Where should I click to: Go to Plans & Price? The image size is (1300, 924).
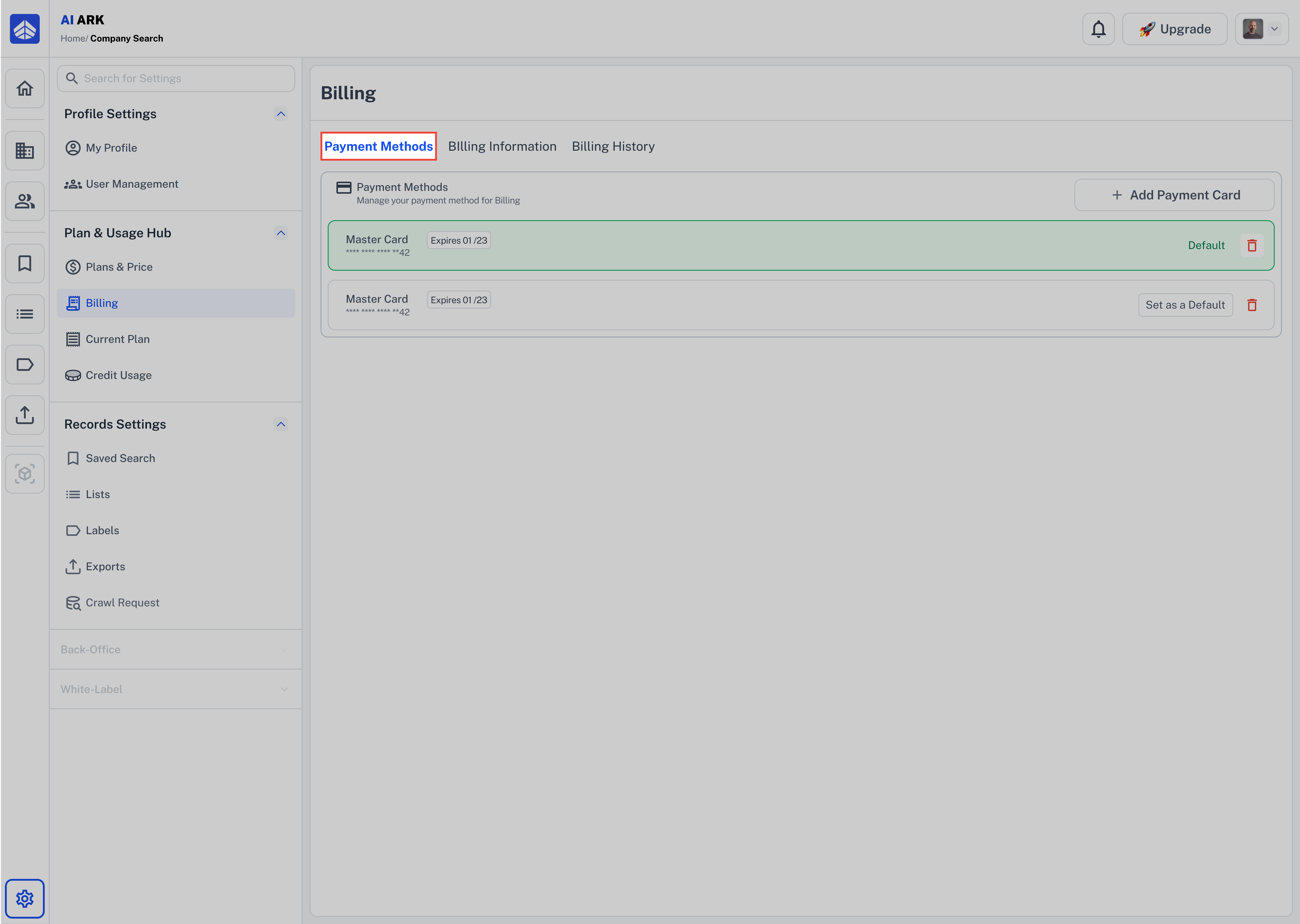coord(176,267)
